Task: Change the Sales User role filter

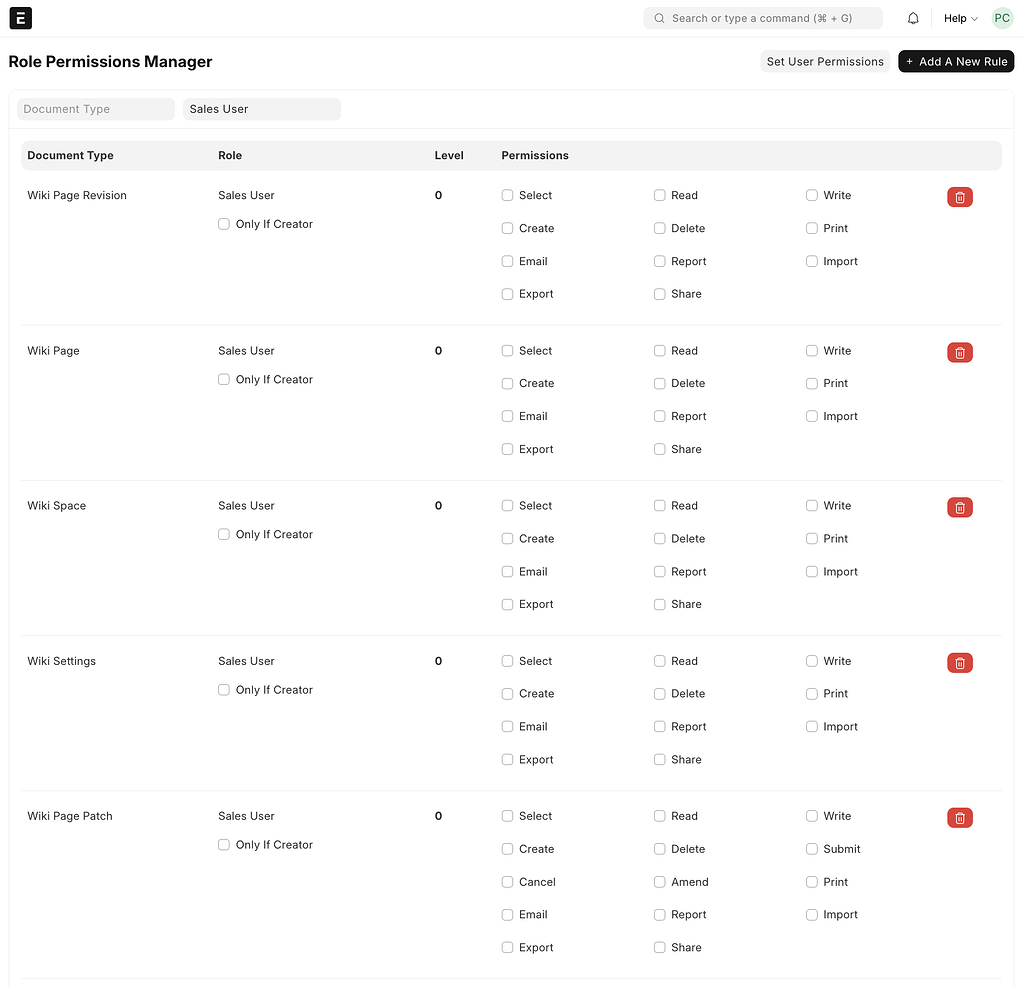Action: click(x=261, y=108)
